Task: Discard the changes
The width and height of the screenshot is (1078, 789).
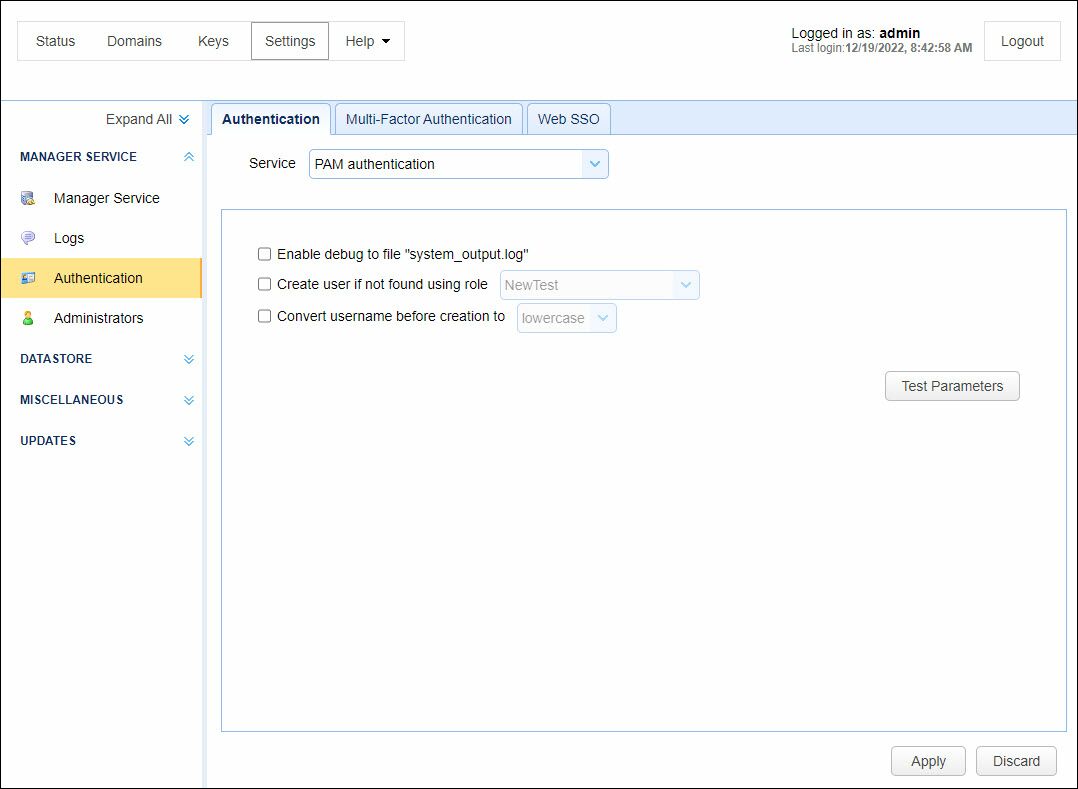Action: pos(1016,761)
